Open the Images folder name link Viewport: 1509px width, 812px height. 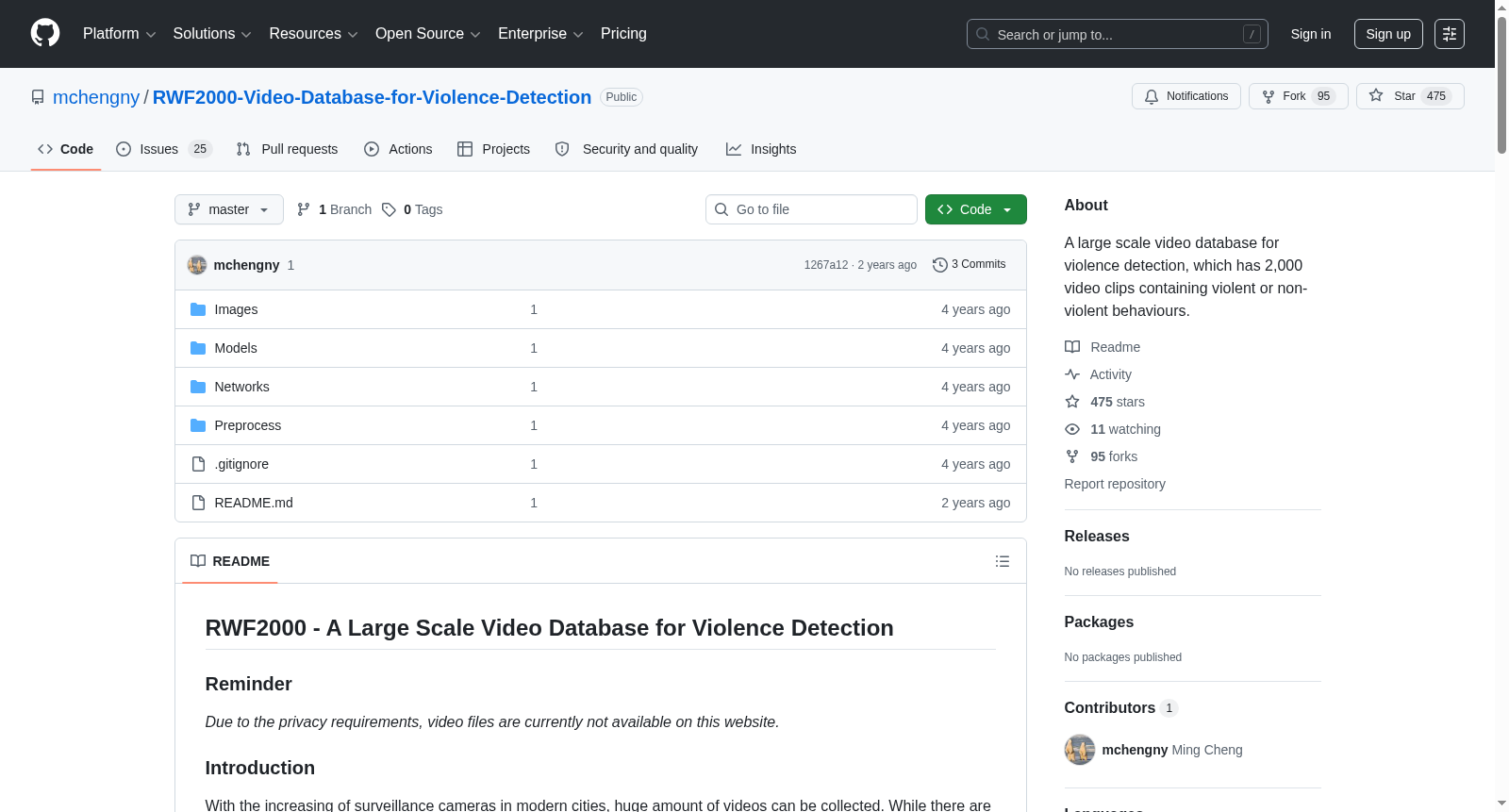236,309
